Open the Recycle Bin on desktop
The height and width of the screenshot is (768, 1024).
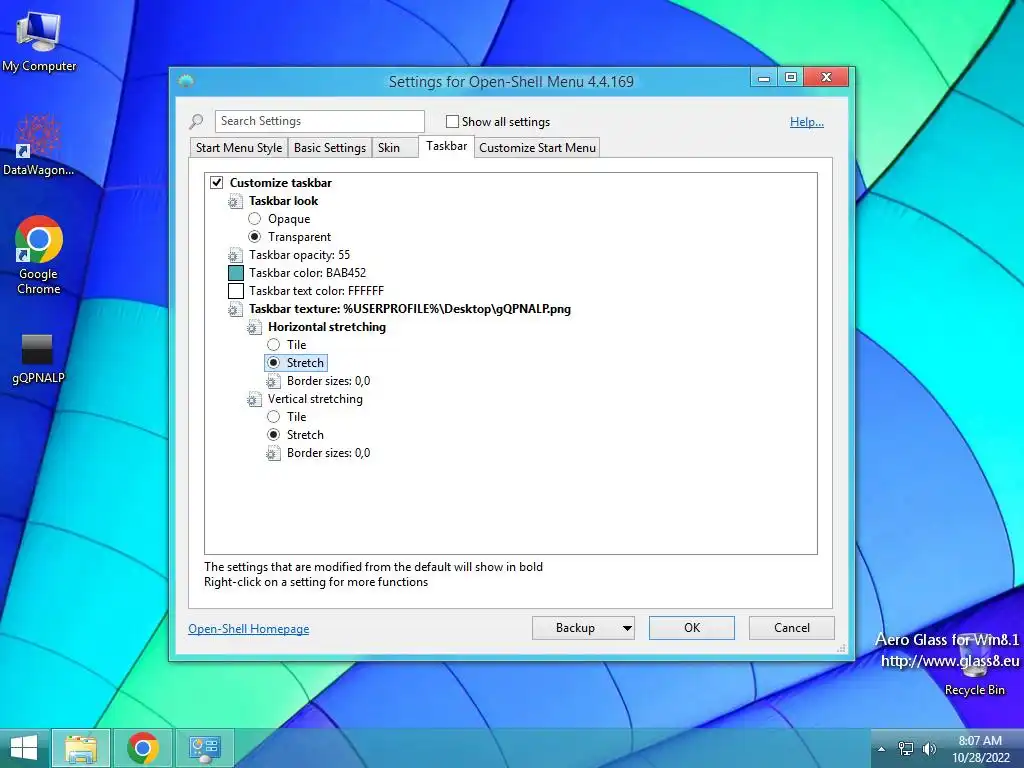pyautogui.click(x=974, y=667)
